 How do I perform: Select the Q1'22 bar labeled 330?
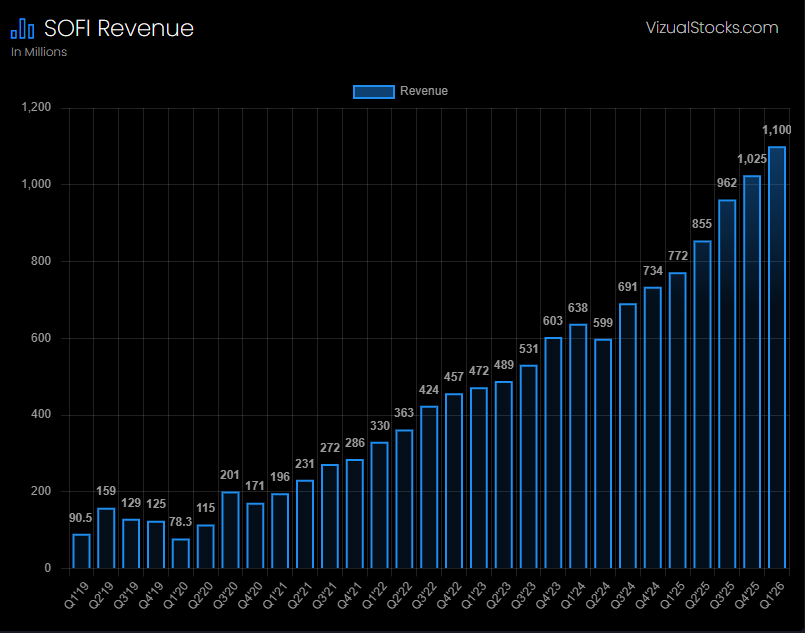(379, 506)
